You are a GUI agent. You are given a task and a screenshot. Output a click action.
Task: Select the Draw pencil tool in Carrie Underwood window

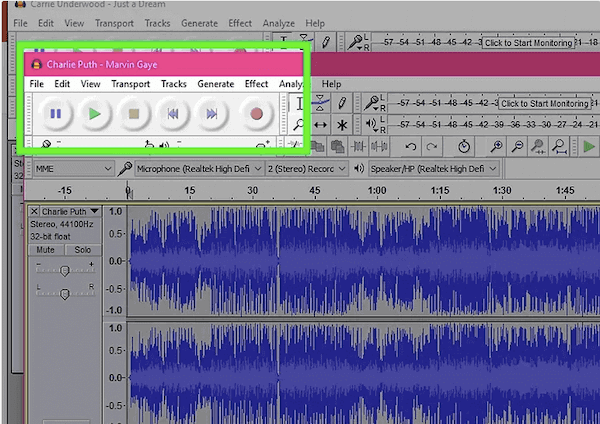point(326,42)
